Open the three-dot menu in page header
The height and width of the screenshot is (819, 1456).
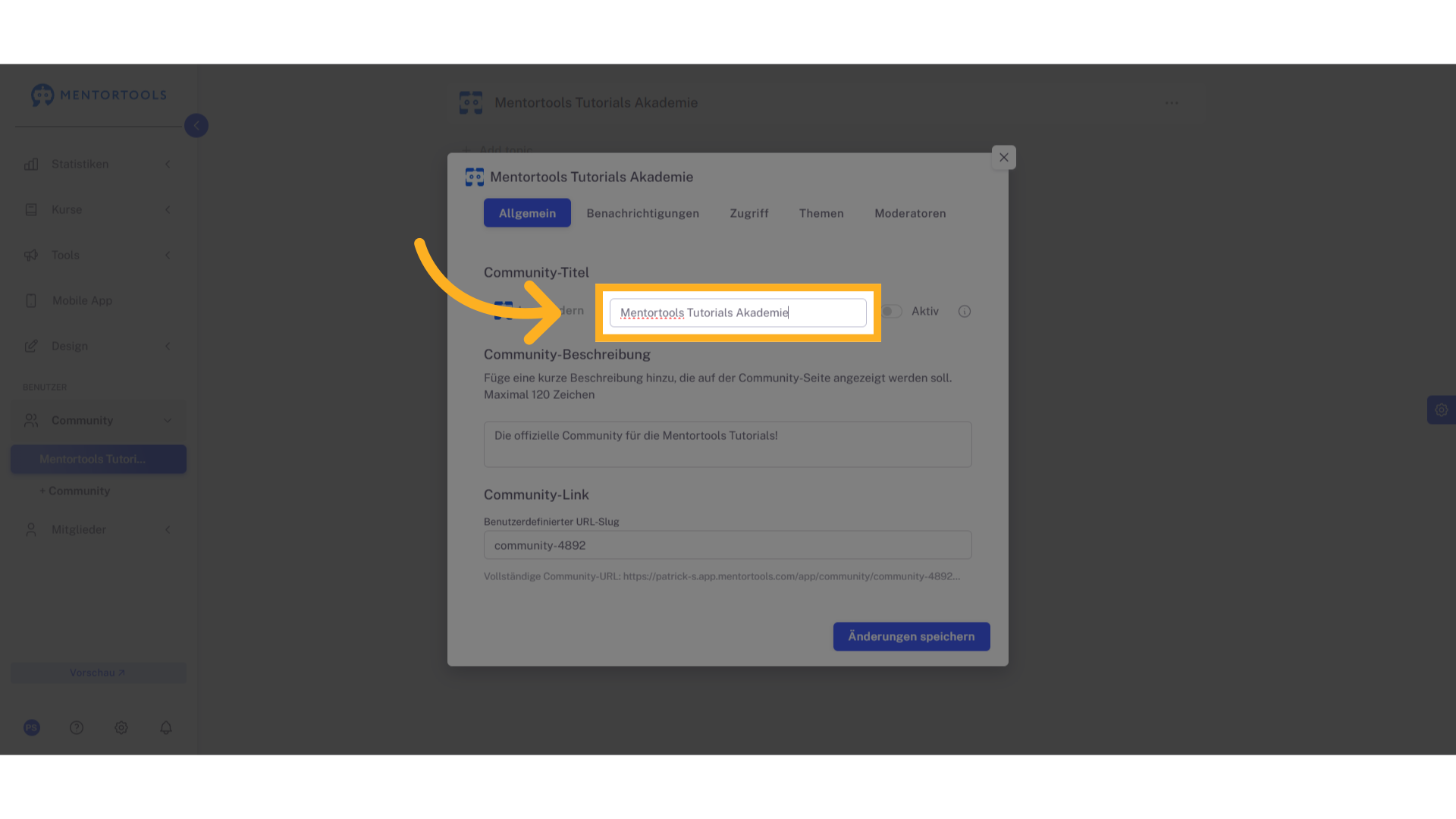tap(1172, 103)
